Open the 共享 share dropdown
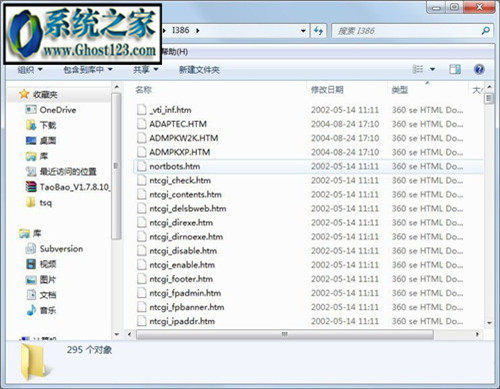The width and height of the screenshot is (500, 389). coord(145,70)
